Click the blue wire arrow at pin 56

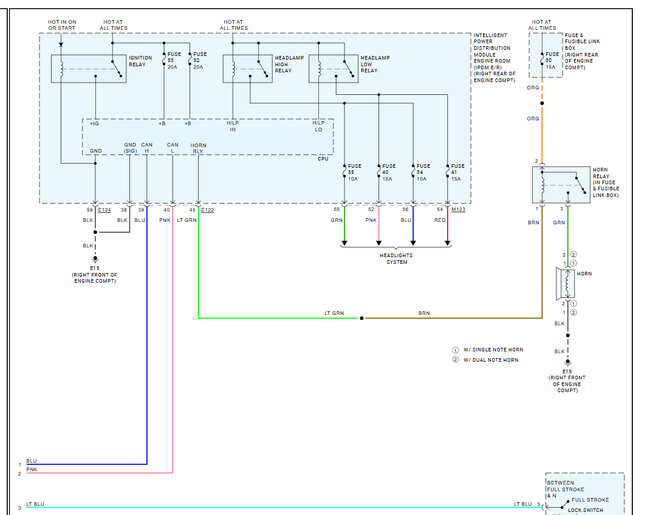(x=413, y=243)
